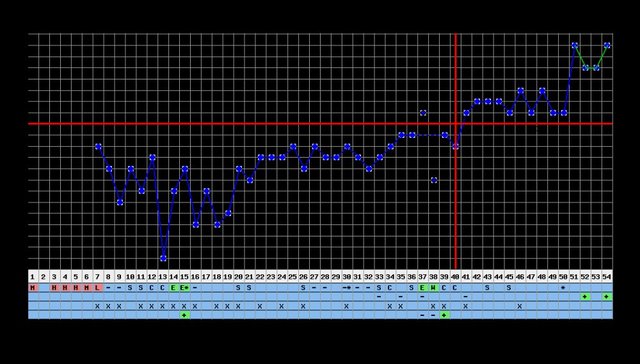Select the first S cell under day 10
The height and width of the screenshot is (364, 640).
tap(130, 288)
